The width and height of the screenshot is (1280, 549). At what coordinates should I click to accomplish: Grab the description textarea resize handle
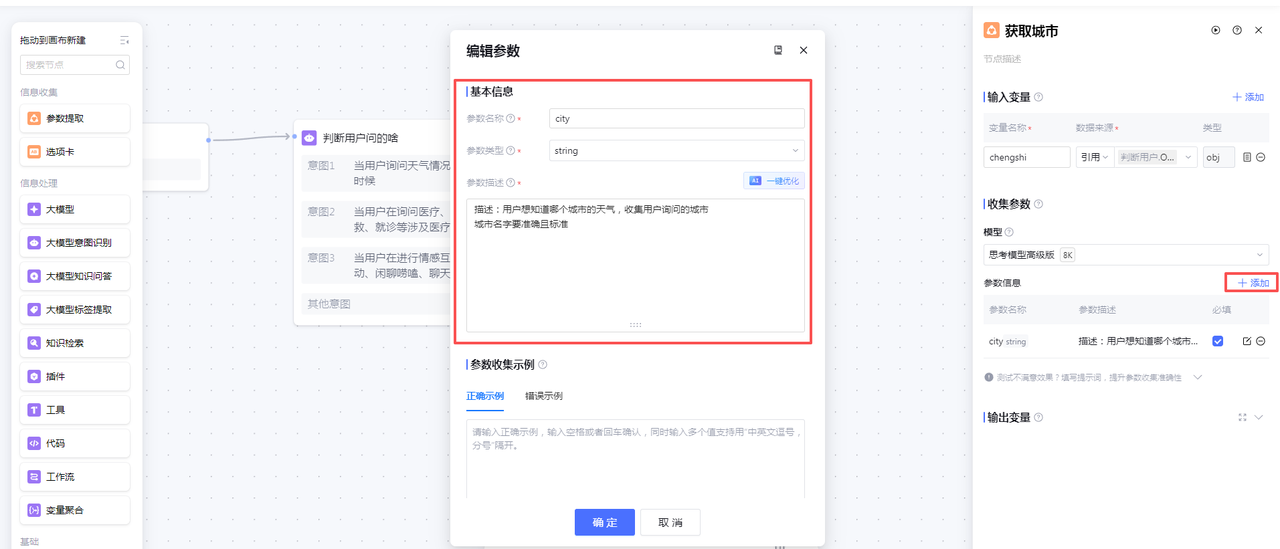pyautogui.click(x=635, y=325)
